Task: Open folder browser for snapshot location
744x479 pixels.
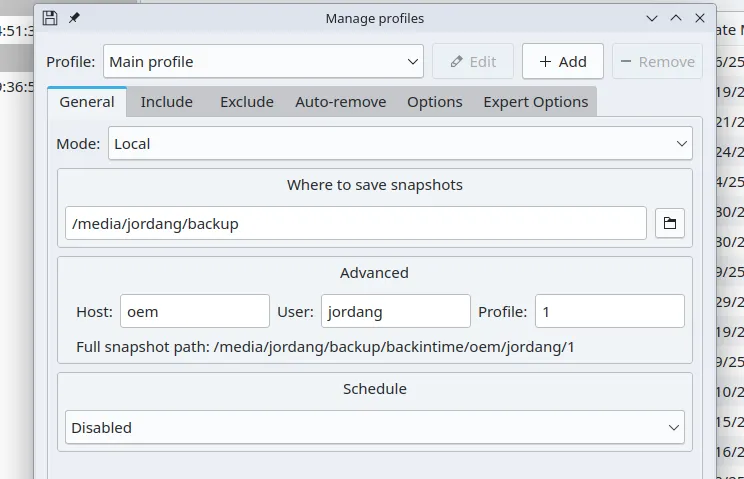Action: pyautogui.click(x=669, y=224)
